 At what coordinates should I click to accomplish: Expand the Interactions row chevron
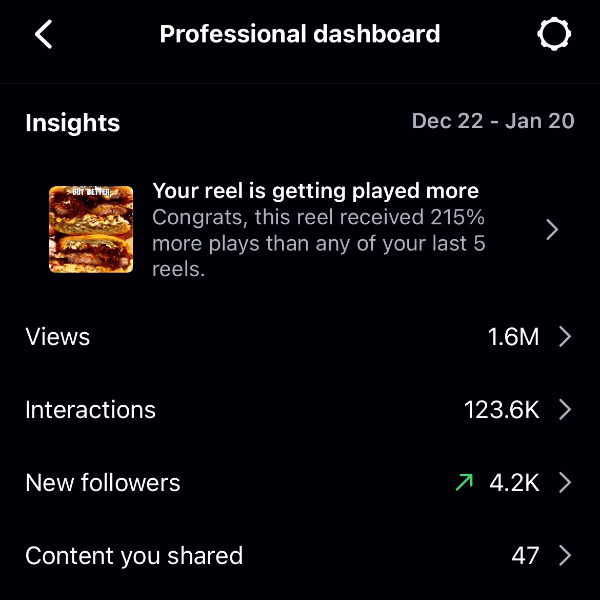click(565, 410)
